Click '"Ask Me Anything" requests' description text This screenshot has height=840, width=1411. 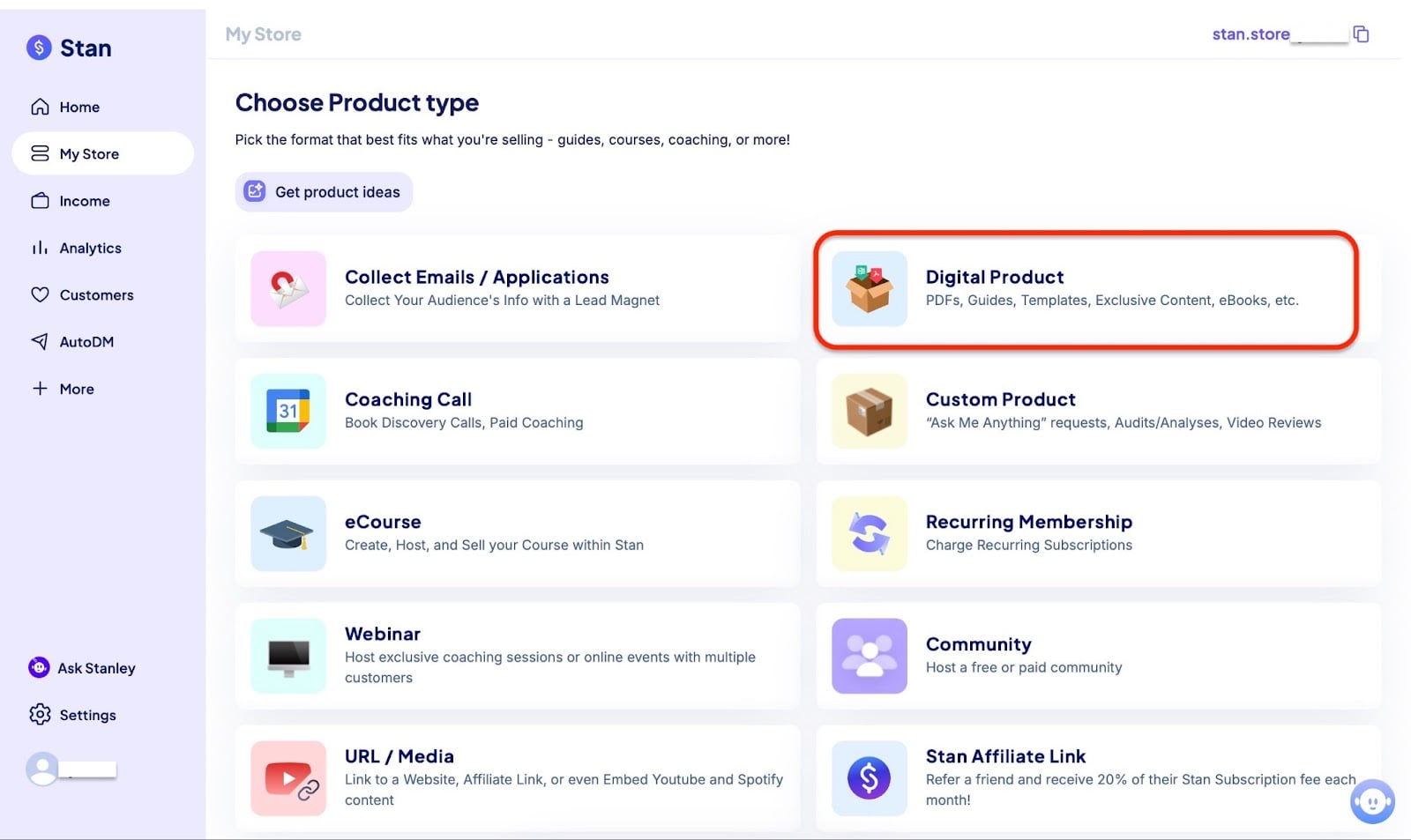coord(1124,423)
